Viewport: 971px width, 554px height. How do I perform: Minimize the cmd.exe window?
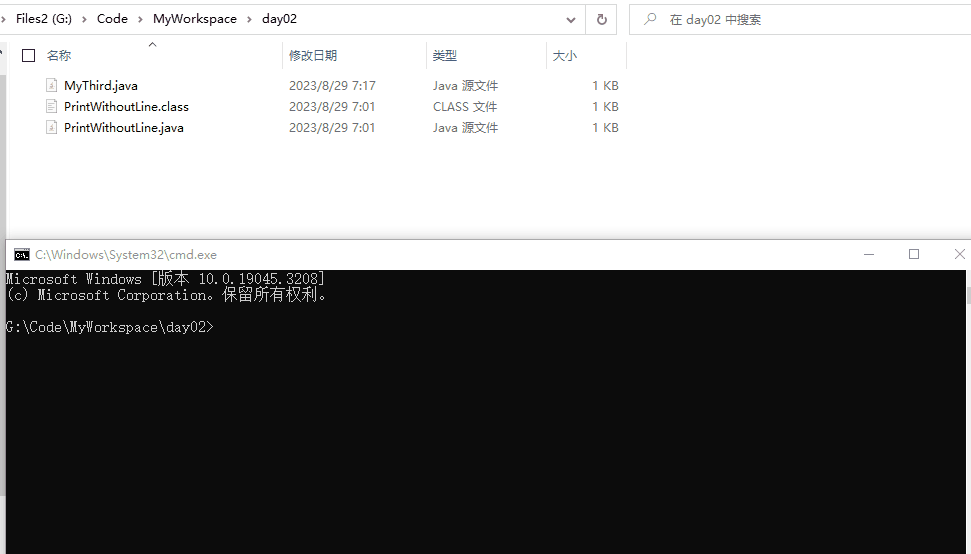click(x=866, y=255)
